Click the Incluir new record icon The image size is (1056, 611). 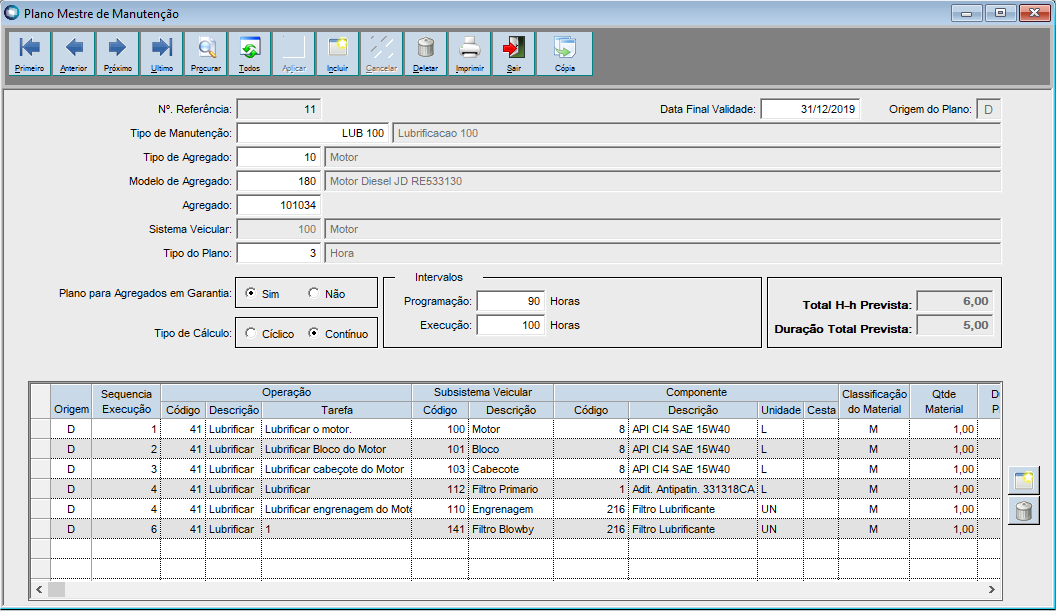[338, 53]
